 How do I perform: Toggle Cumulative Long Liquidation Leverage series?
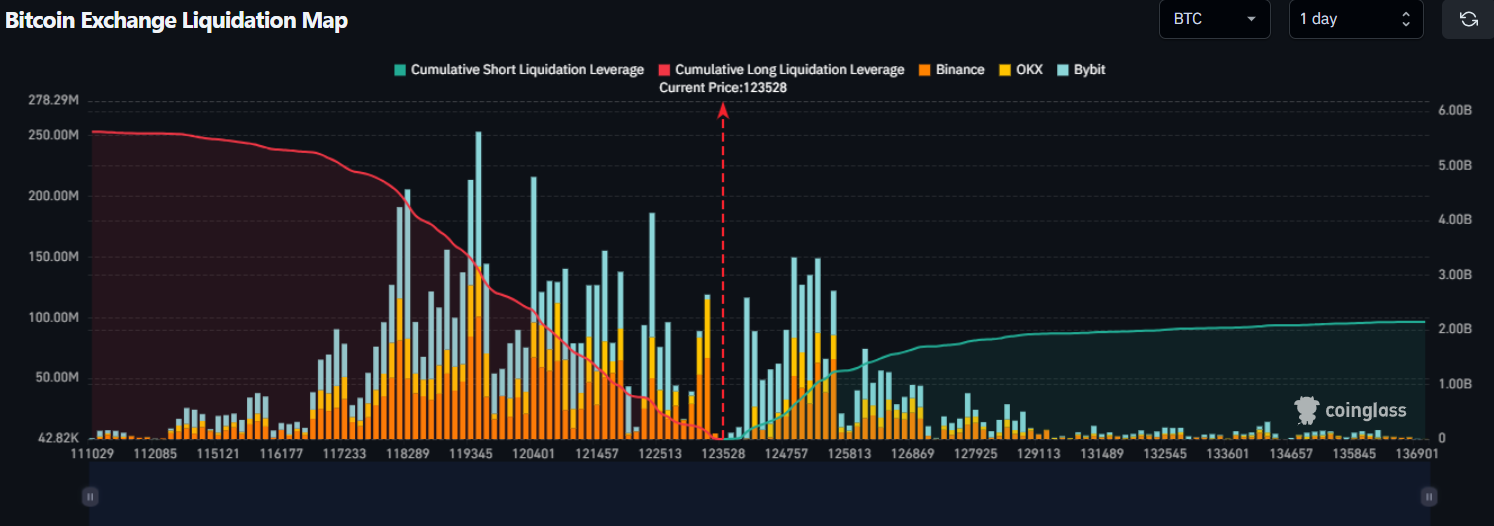[x=780, y=70]
